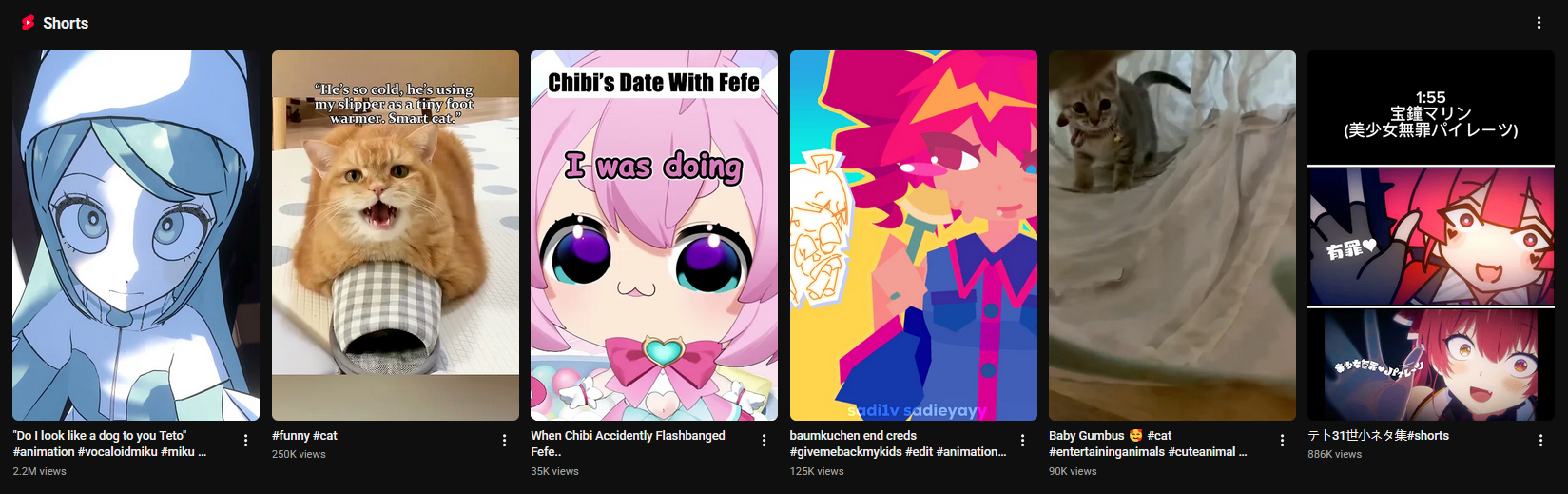Open more options for the Chibi Flashbanged short
The width and height of the screenshot is (1568, 494).
(x=764, y=441)
